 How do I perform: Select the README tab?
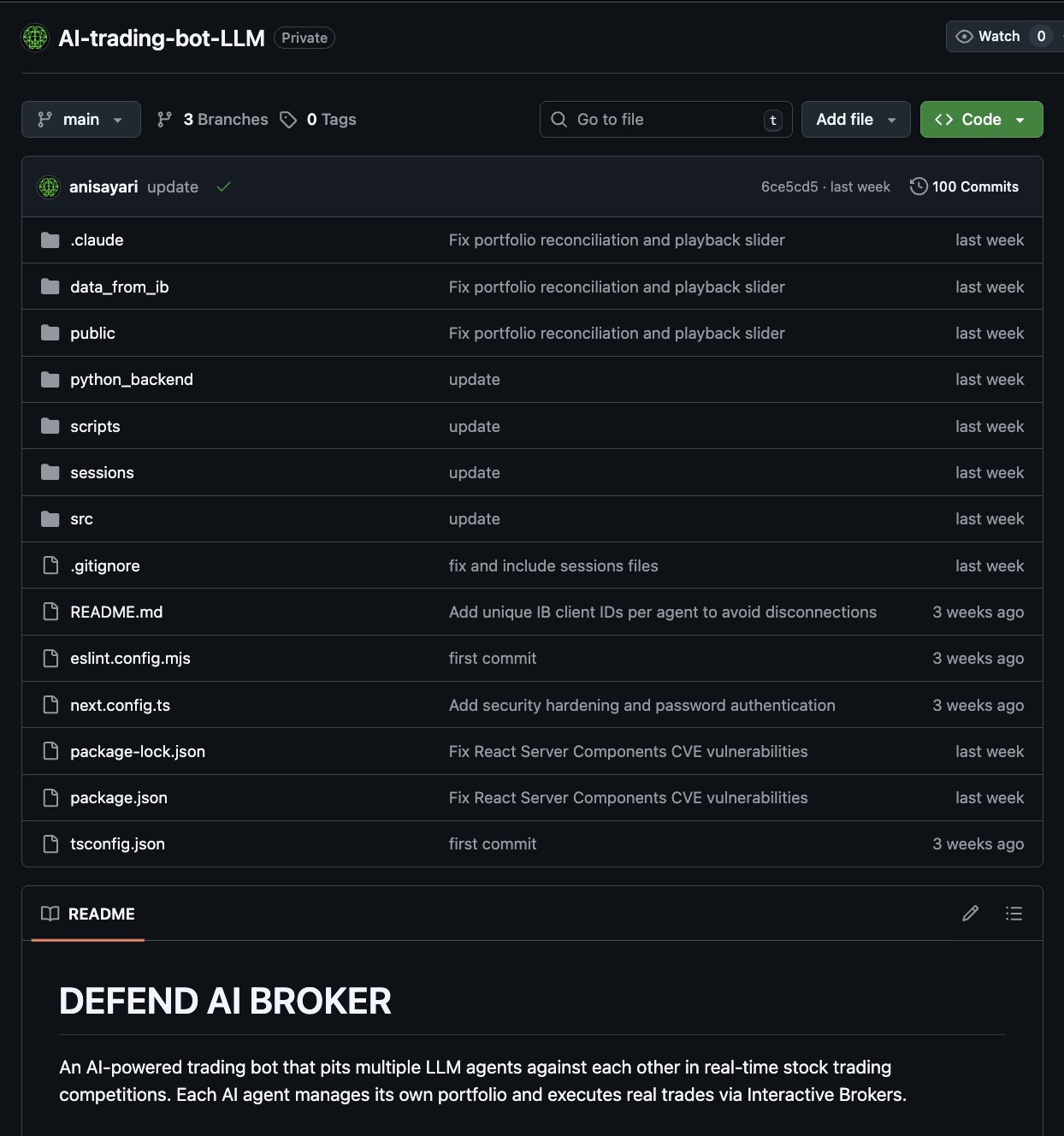(x=88, y=914)
